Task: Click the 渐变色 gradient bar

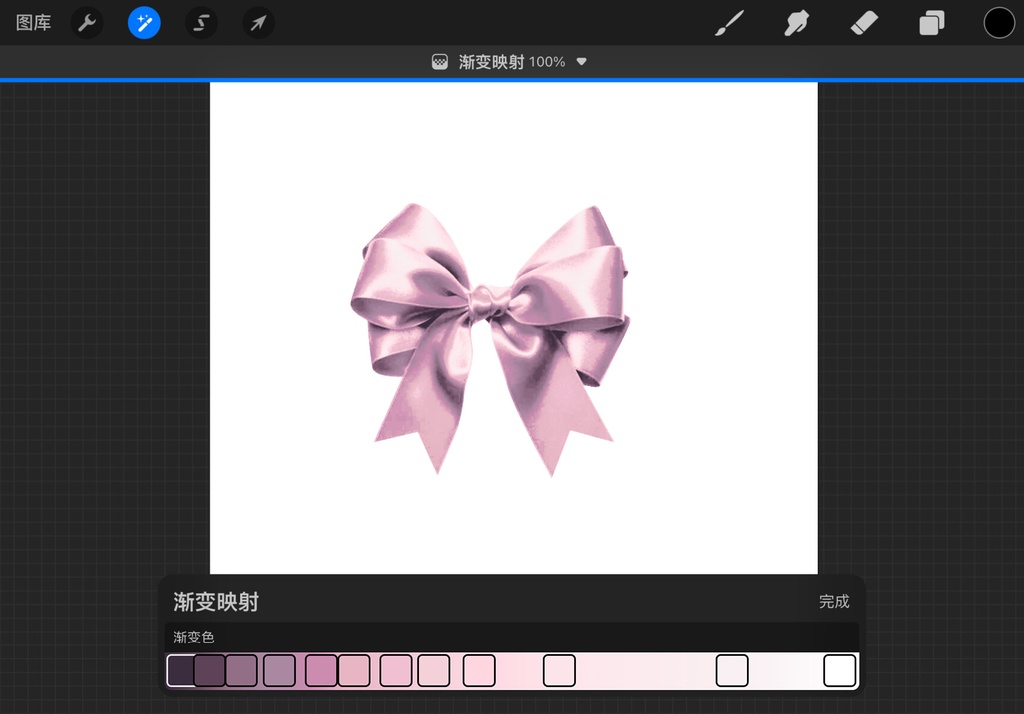Action: coord(511,637)
